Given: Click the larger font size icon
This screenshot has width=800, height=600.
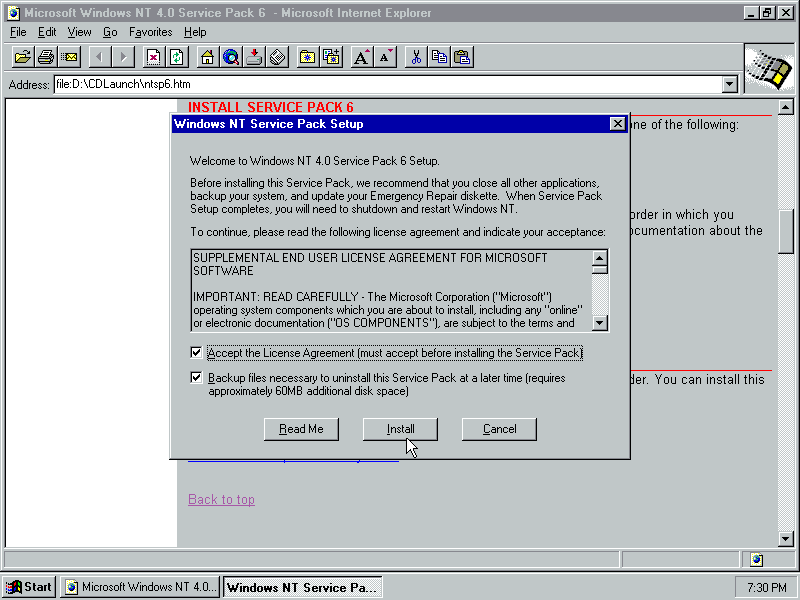Looking at the screenshot, I should (x=363, y=57).
